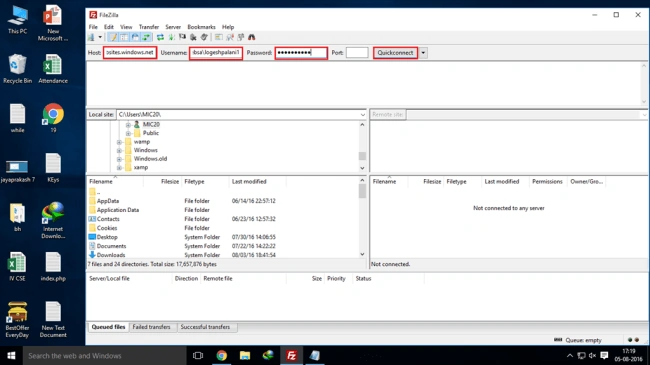Open the Transfer menu
This screenshot has height=365, width=650.
coord(149,27)
